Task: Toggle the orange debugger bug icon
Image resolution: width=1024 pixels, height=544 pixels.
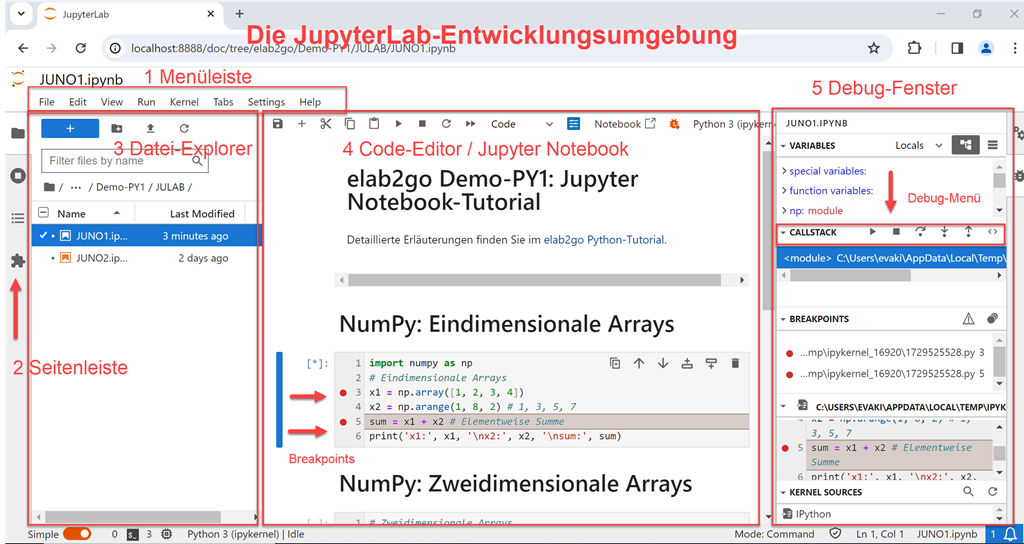Action: click(x=675, y=123)
